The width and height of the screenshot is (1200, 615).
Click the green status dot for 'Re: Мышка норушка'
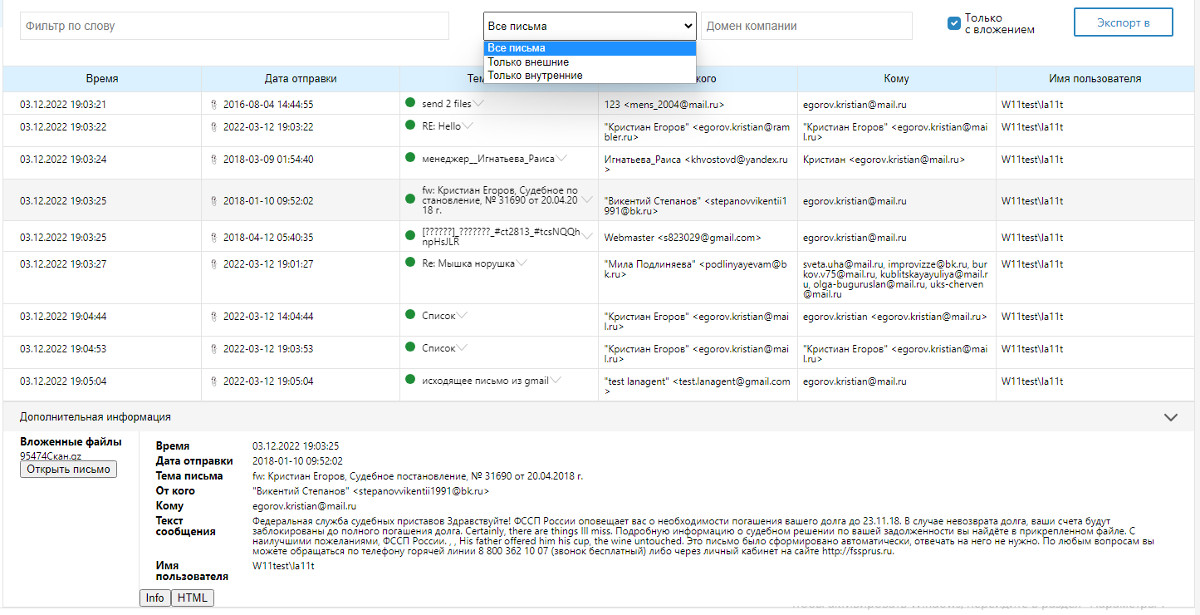click(x=410, y=262)
